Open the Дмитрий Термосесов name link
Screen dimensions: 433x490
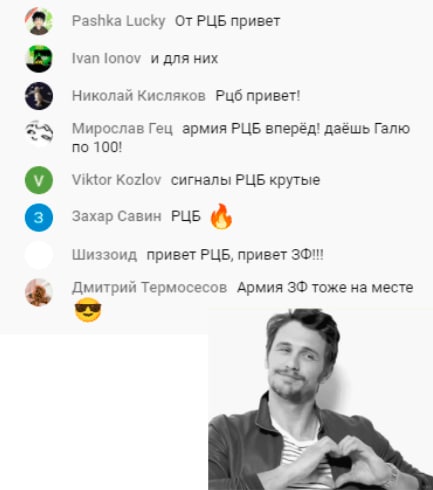click(150, 287)
